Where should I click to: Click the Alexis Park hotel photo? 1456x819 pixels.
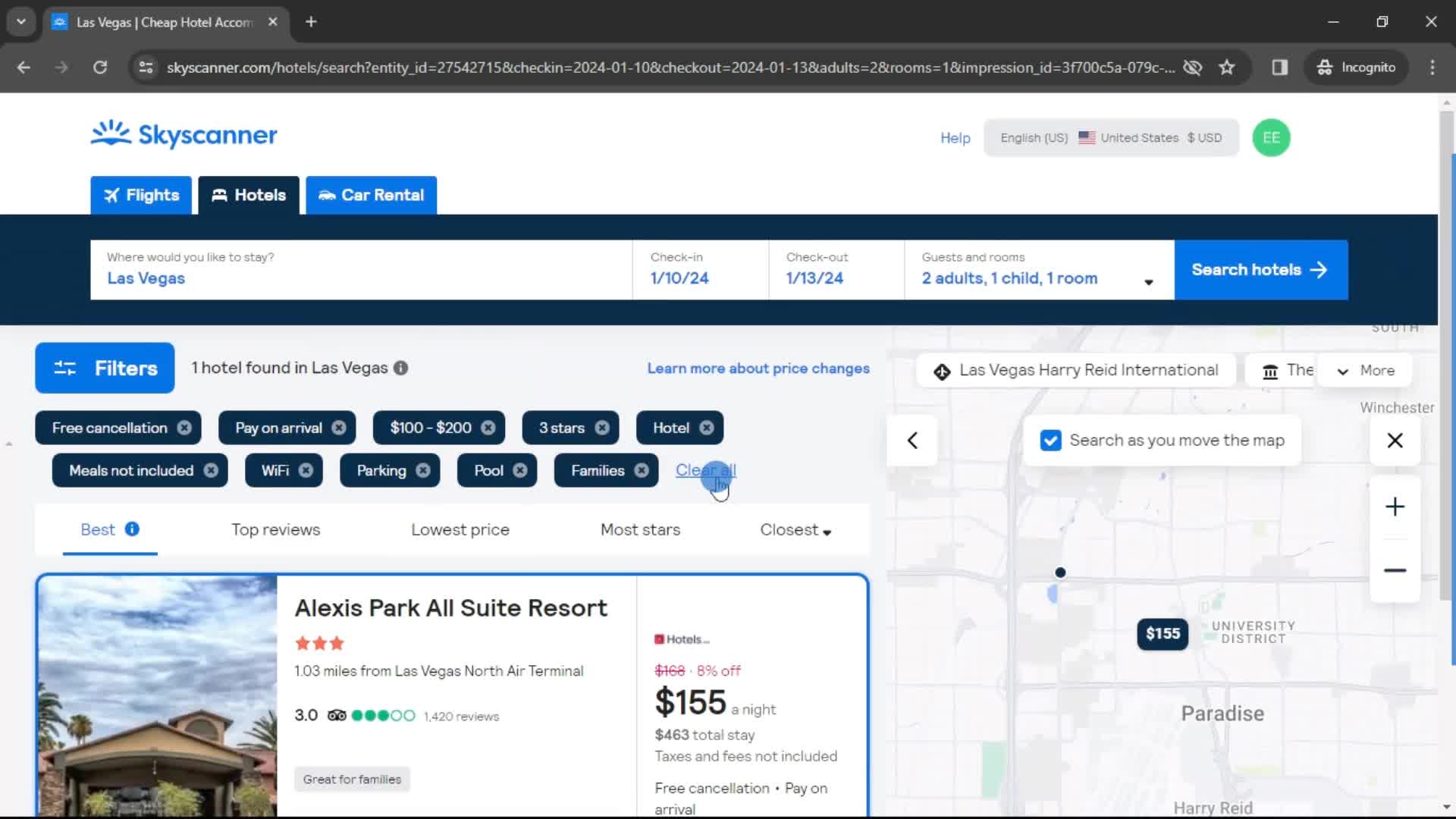158,696
